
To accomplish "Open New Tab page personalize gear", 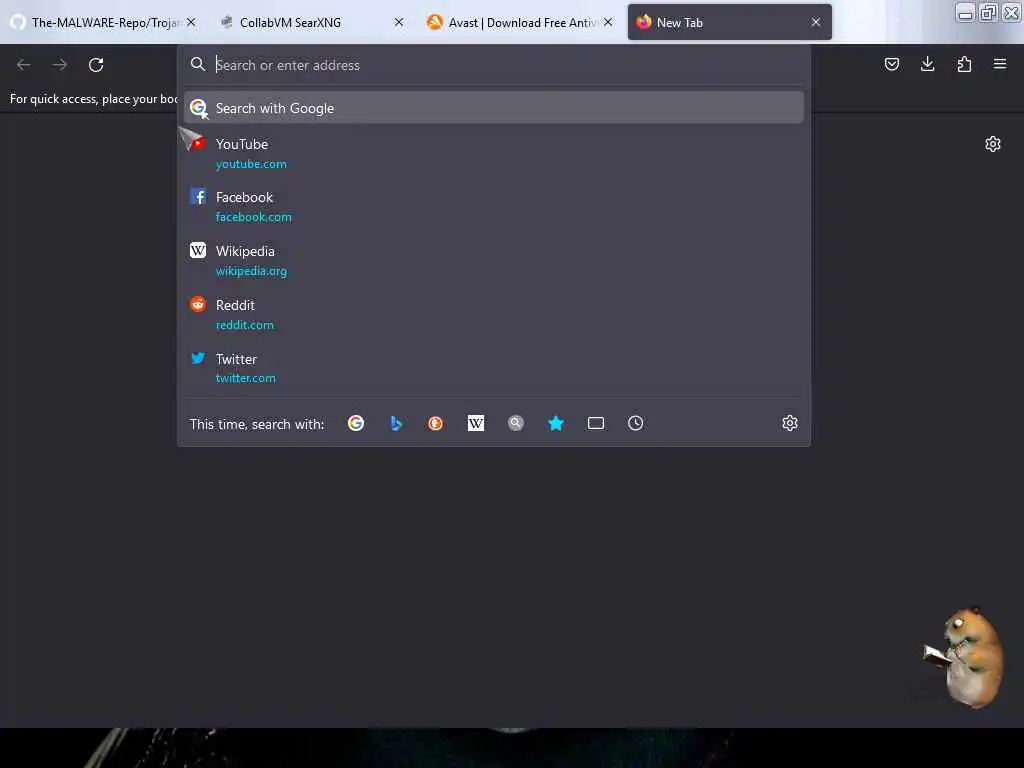I will [x=993, y=144].
